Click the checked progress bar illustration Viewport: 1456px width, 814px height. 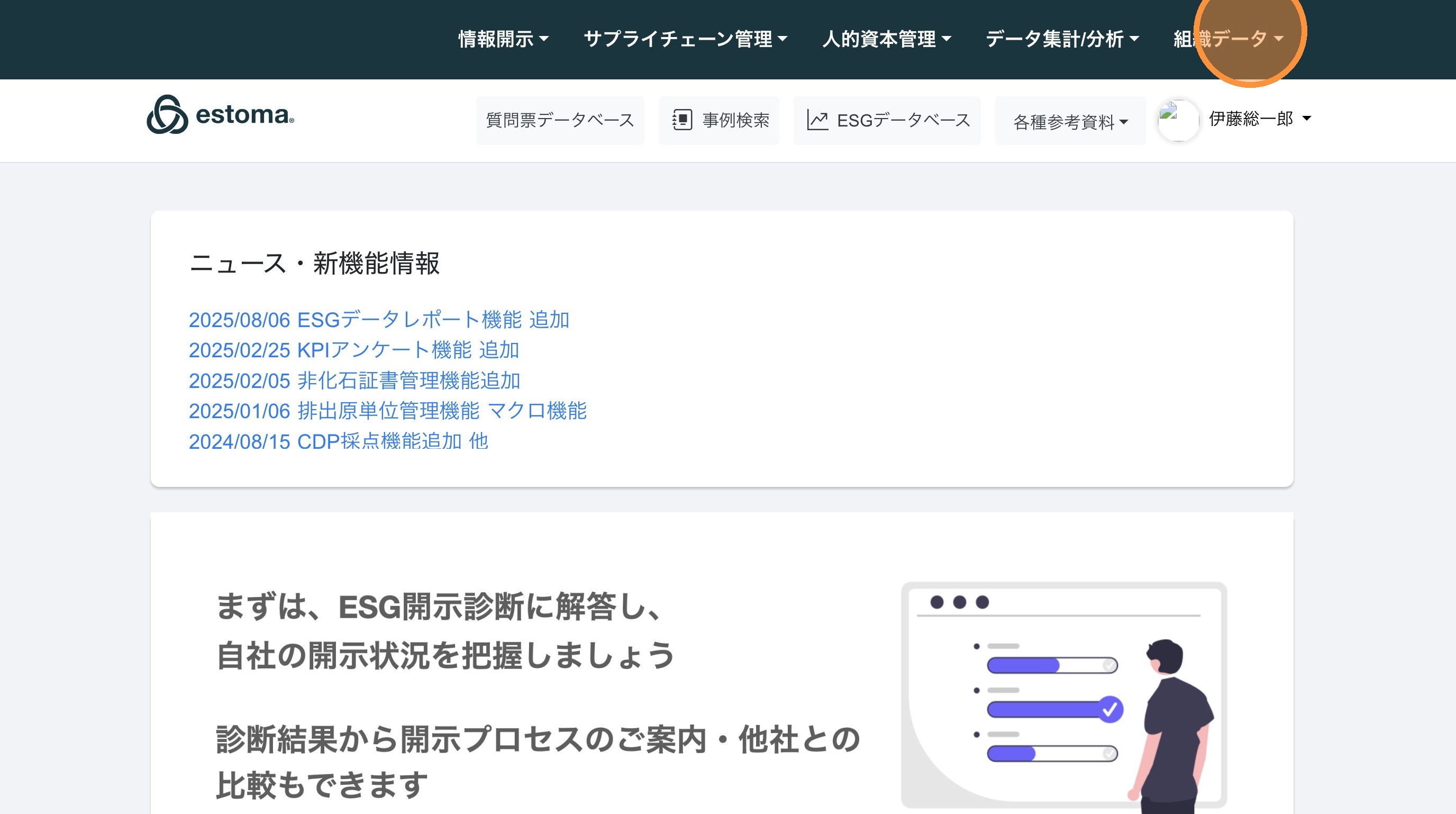1054,709
